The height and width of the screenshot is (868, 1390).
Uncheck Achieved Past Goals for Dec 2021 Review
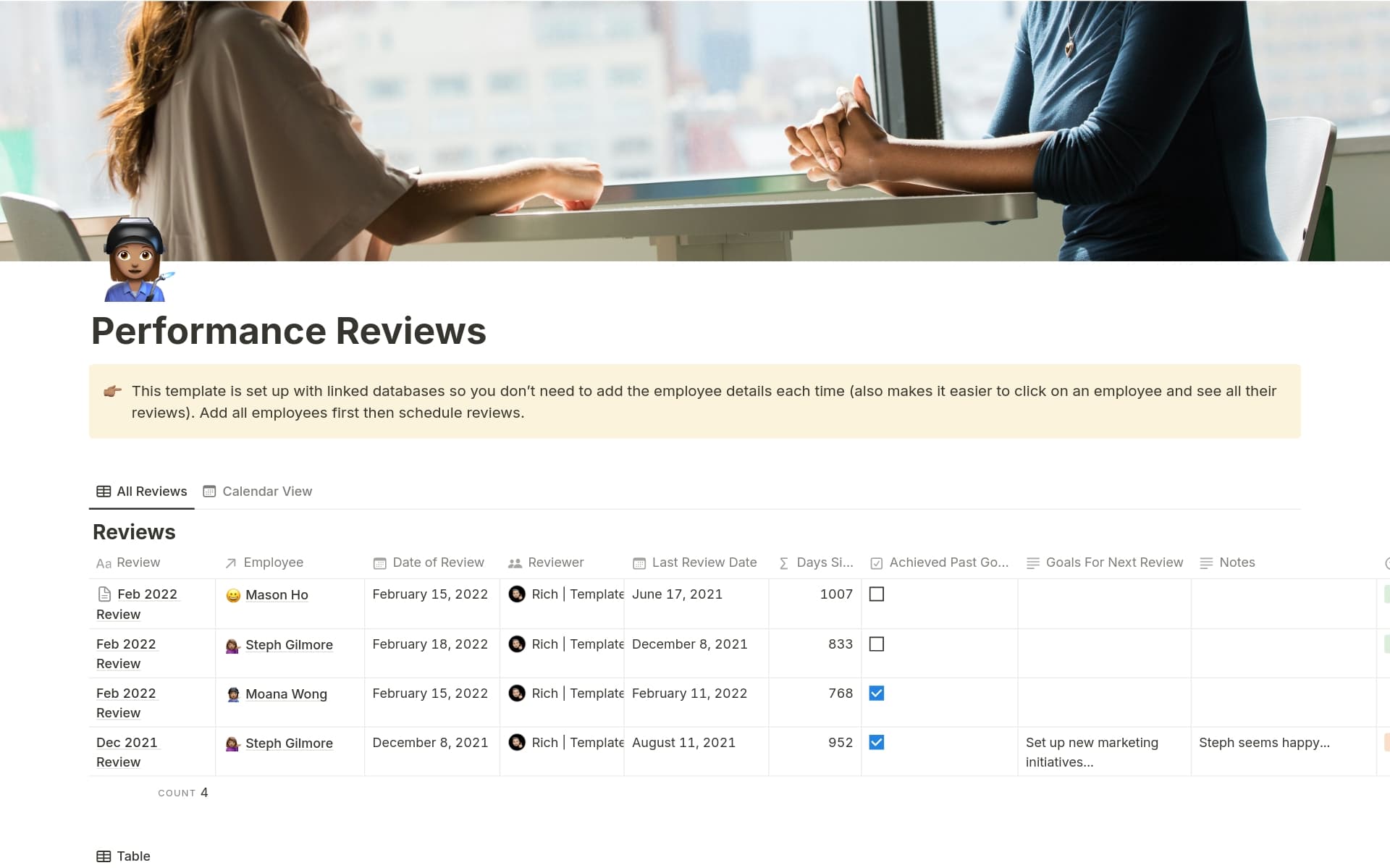click(876, 743)
